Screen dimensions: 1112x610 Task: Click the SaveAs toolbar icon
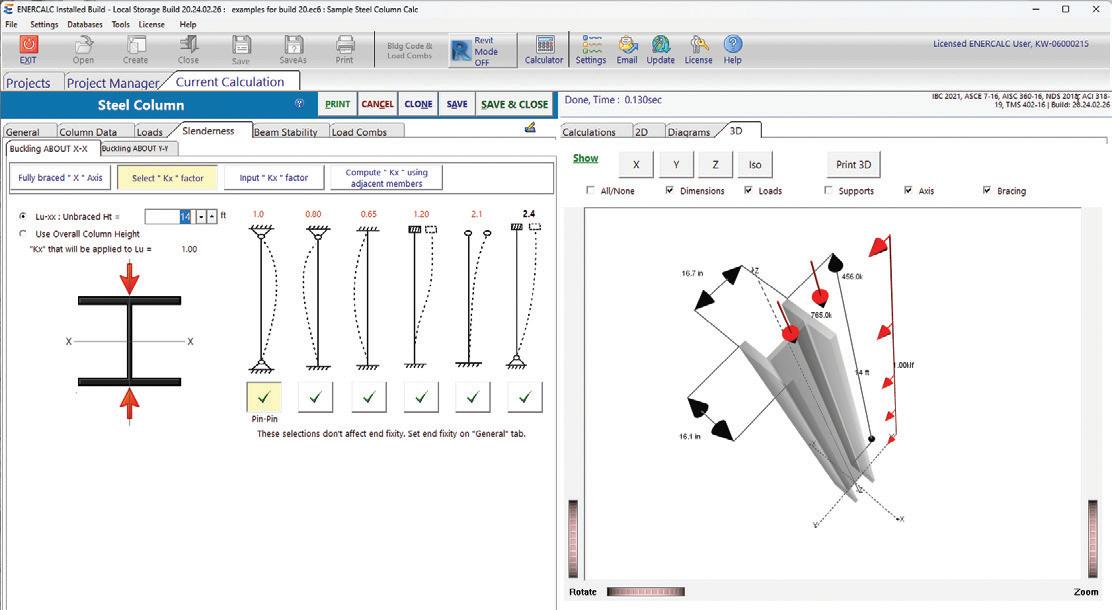[x=293, y=50]
